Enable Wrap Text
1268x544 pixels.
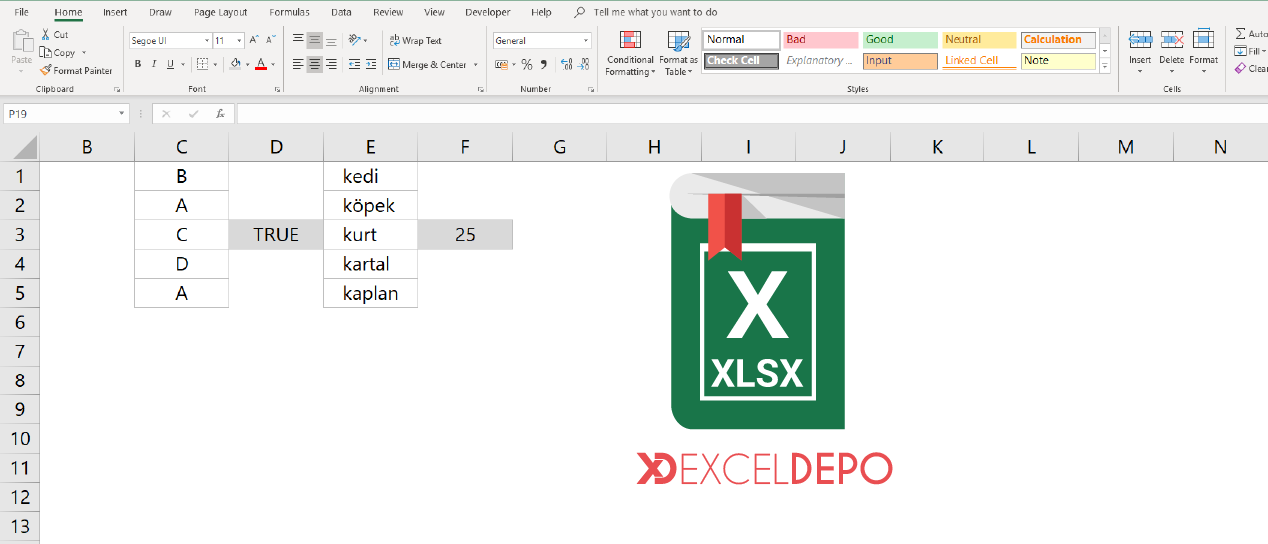pos(415,40)
